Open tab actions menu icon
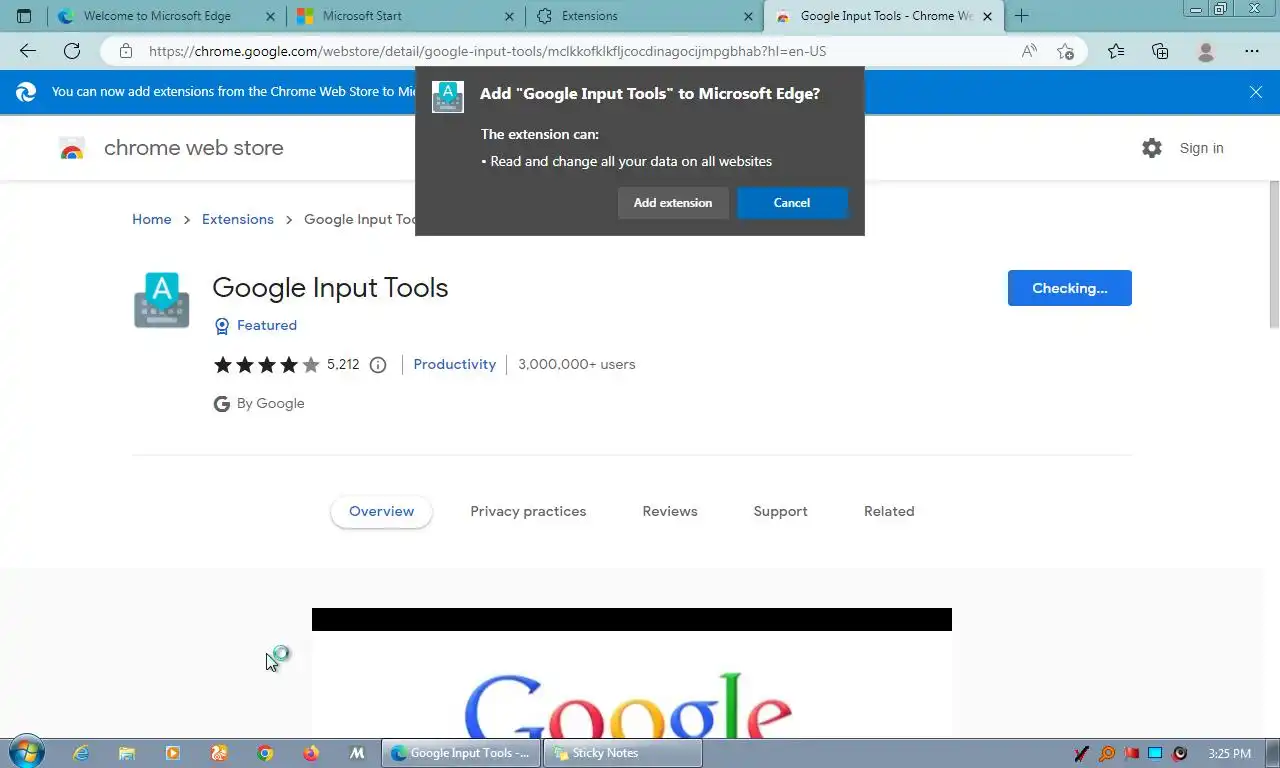The width and height of the screenshot is (1280, 768). pyautogui.click(x=24, y=16)
